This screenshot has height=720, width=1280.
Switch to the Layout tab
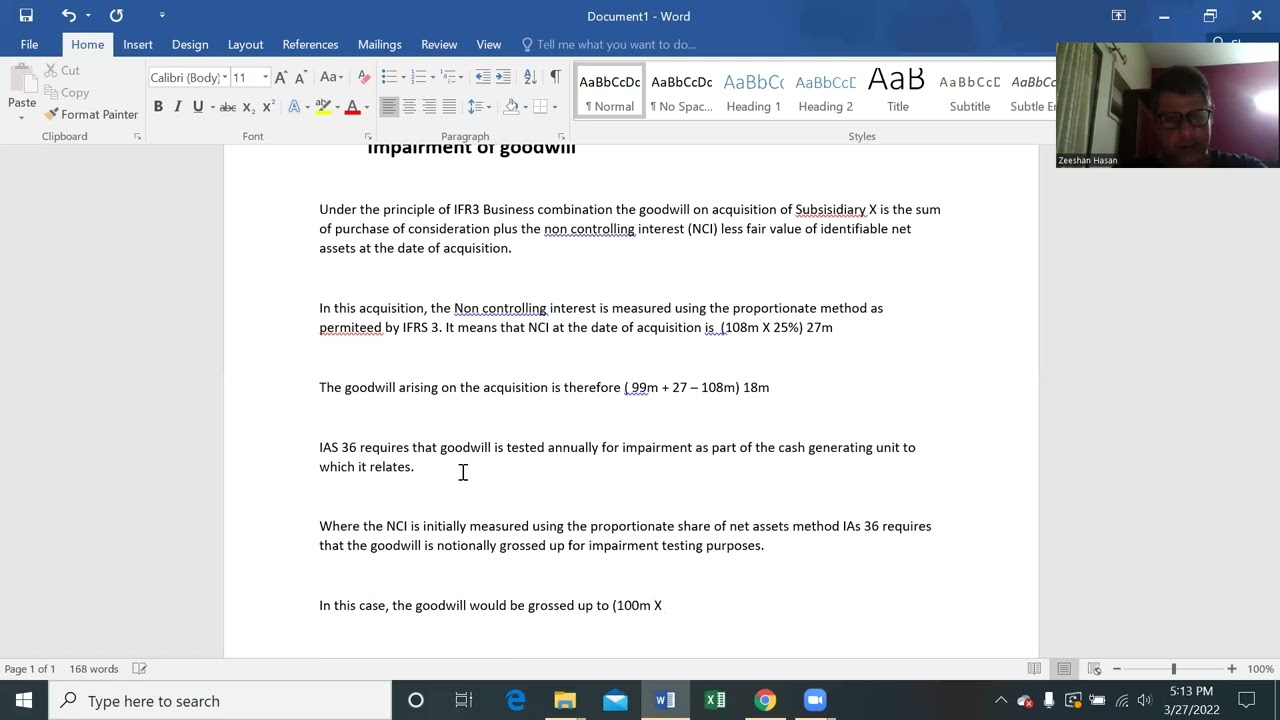pos(245,44)
